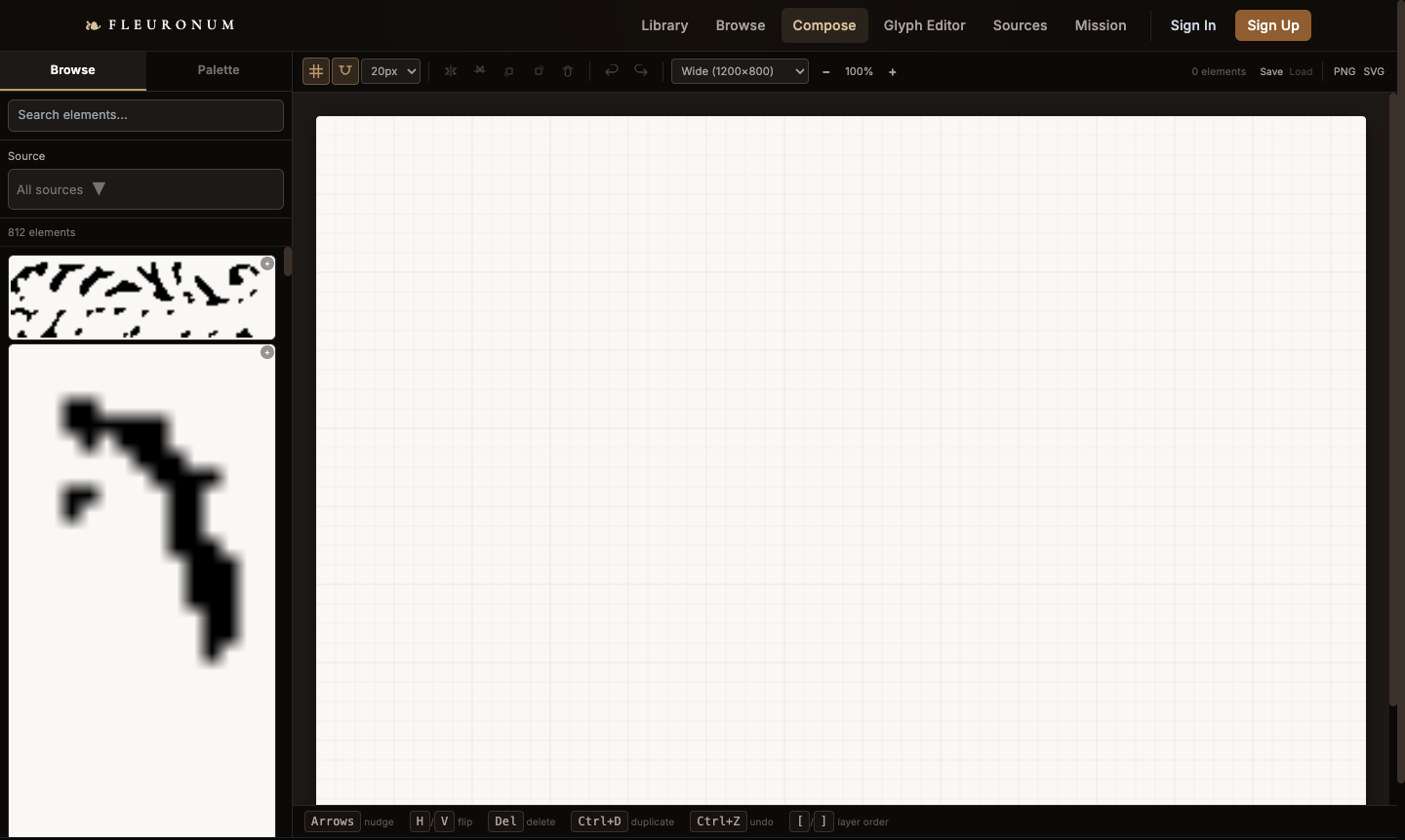Click the Search elements input field
Image resolution: width=1405 pixels, height=840 pixels.
click(145, 115)
